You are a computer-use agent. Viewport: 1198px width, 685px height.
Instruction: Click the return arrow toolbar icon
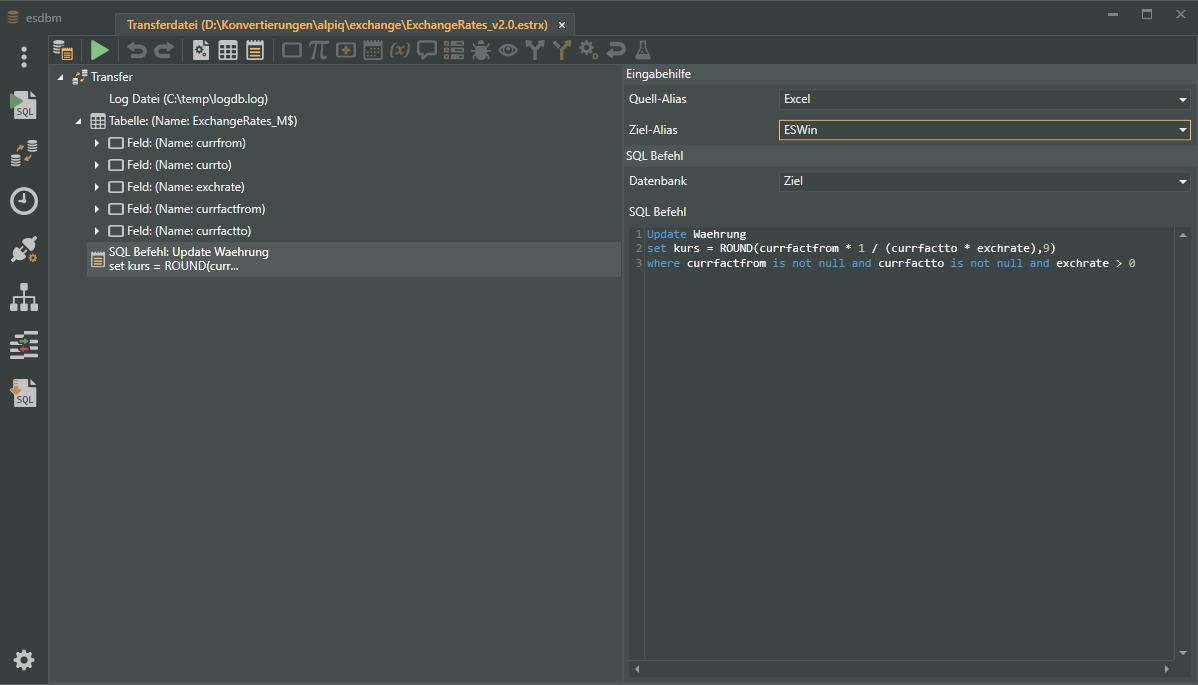[x=616, y=50]
